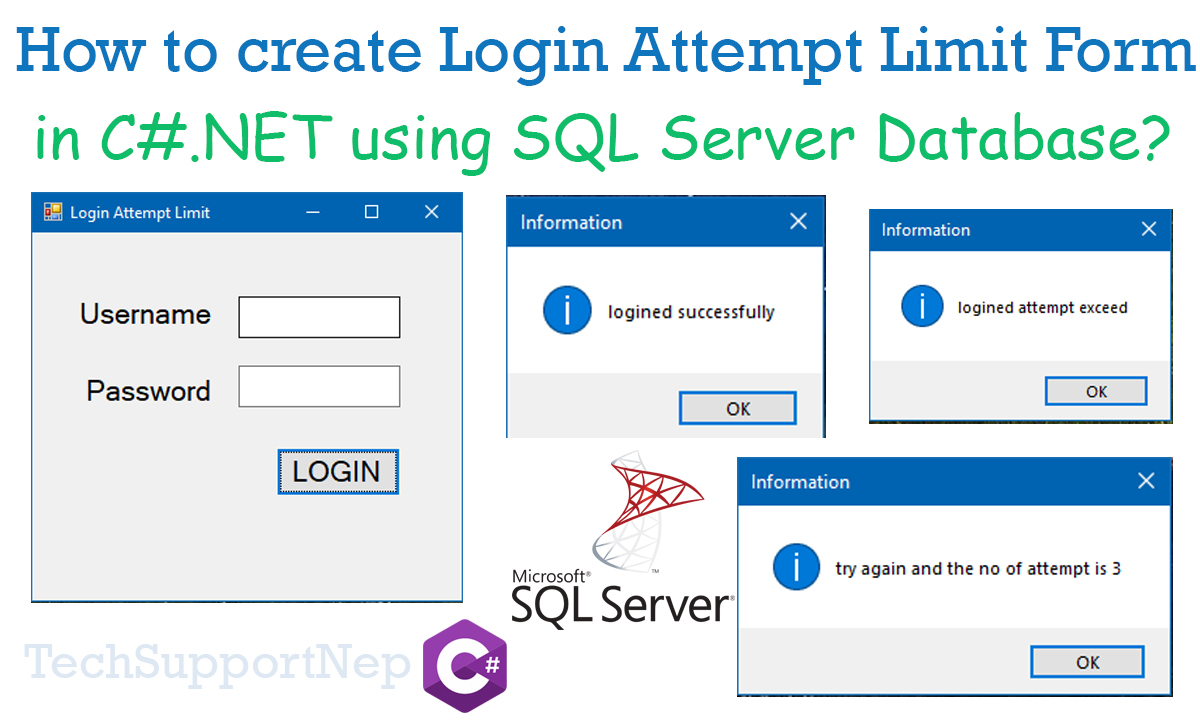Viewport: 1200px width, 720px height.
Task: Hit OK on the 'try again' dialog
Action: pyautogui.click(x=1087, y=662)
